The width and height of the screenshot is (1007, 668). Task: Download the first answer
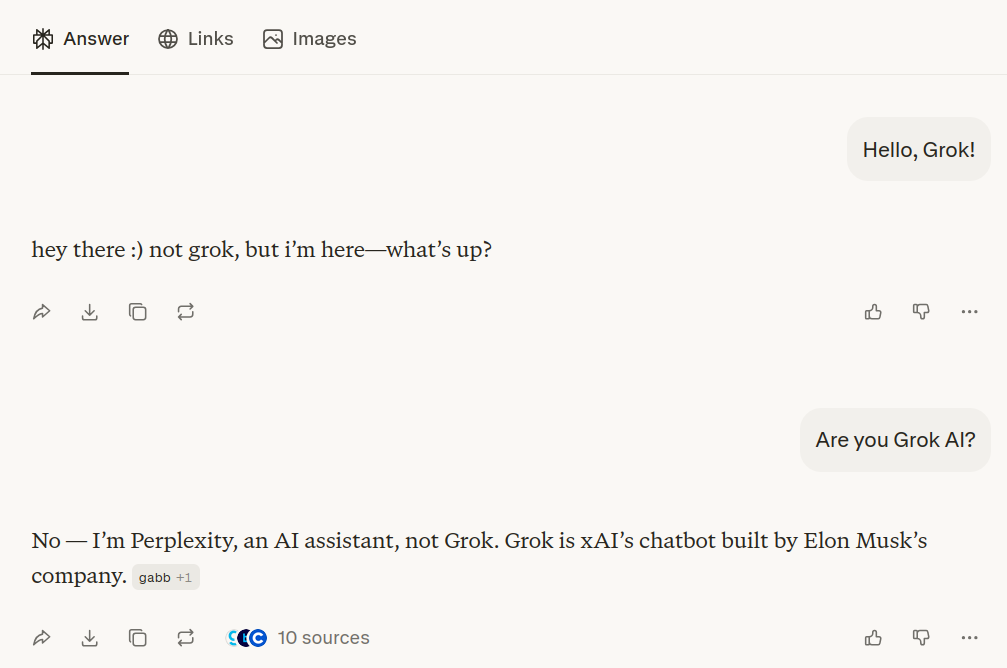pyautogui.click(x=90, y=312)
